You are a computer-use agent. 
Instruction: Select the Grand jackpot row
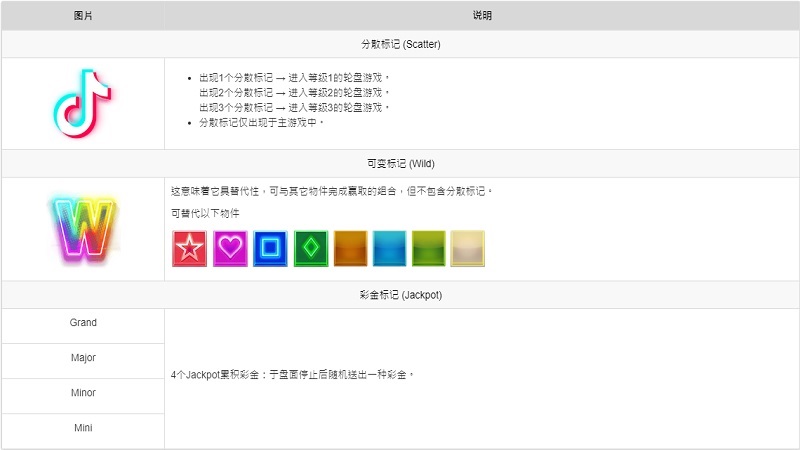coord(83,326)
